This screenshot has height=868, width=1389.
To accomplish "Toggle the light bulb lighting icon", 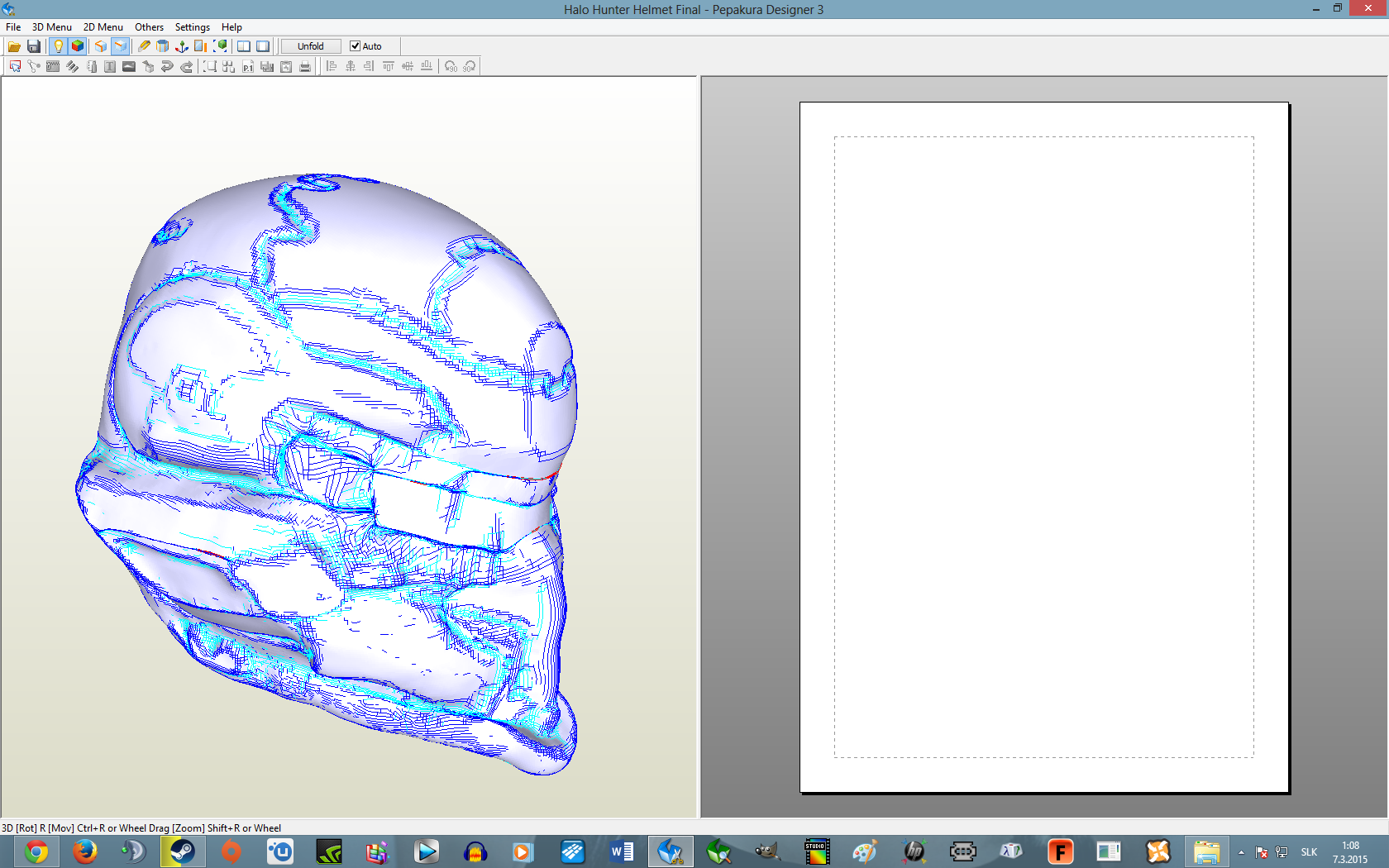I will coord(58,46).
